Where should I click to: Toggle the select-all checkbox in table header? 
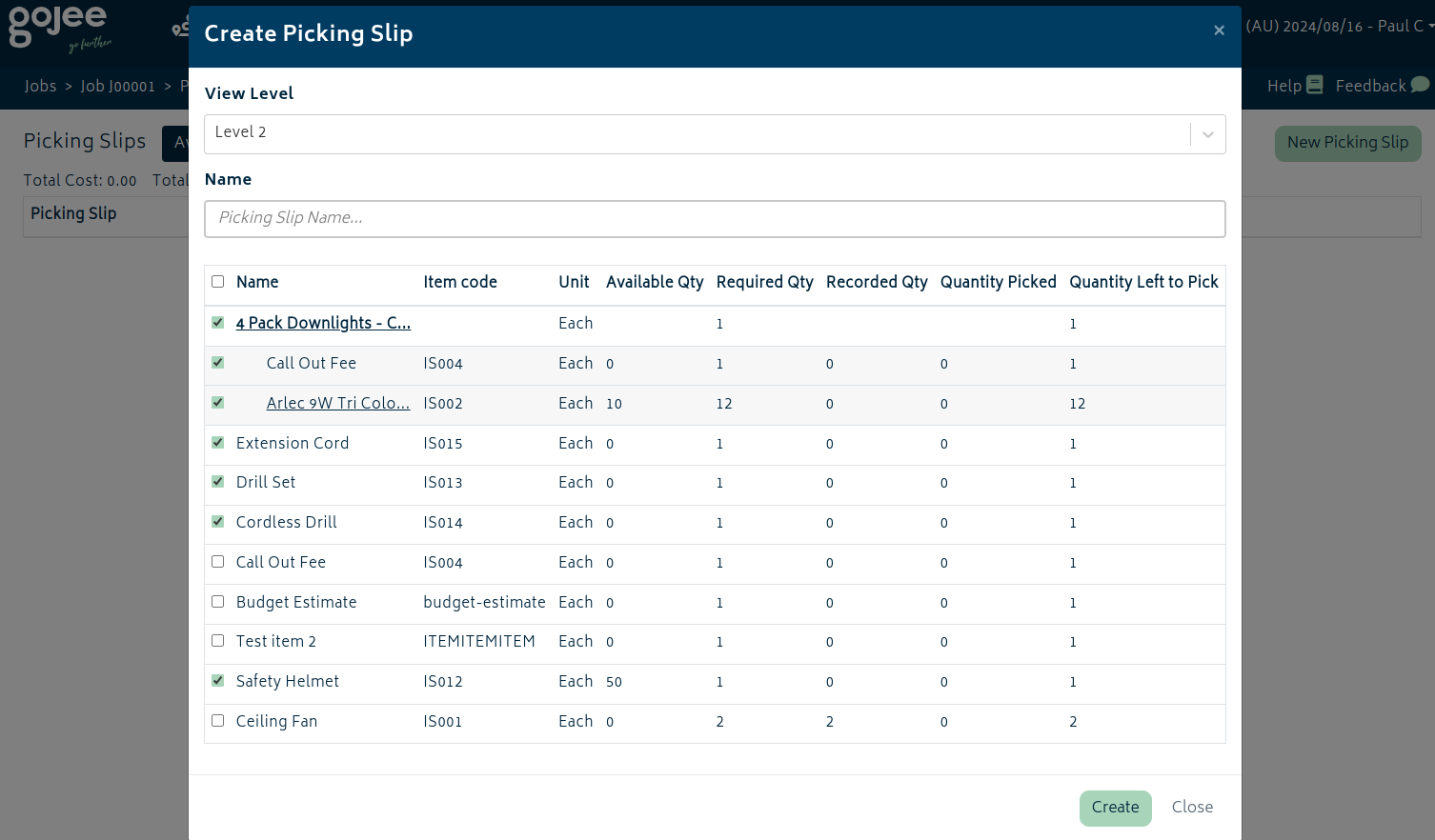pos(218,282)
